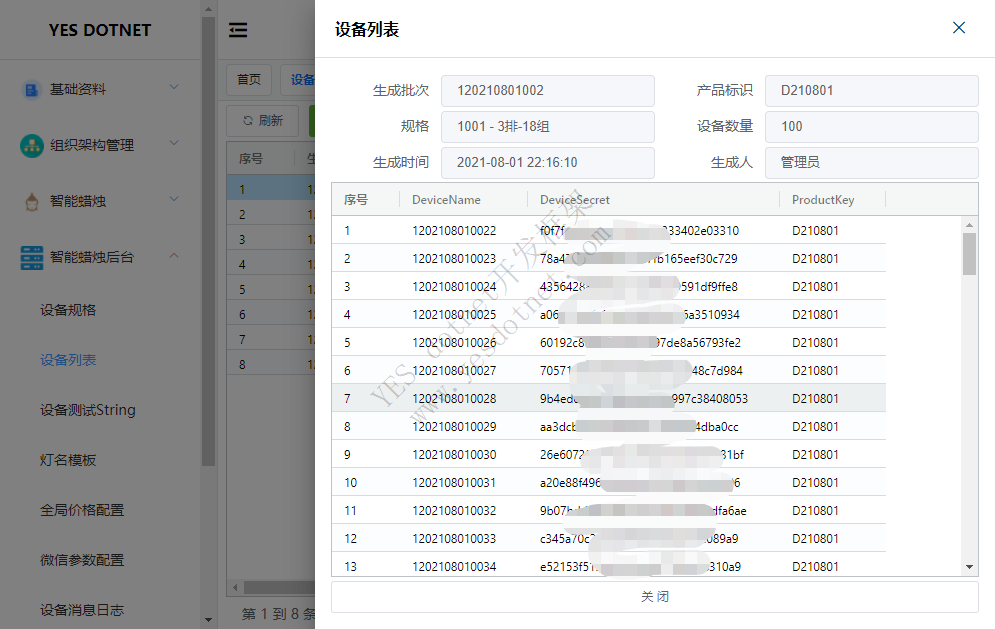The width and height of the screenshot is (995, 629).
Task: Click the 智能蜡烛后台 menu icon
Action: tap(32, 257)
